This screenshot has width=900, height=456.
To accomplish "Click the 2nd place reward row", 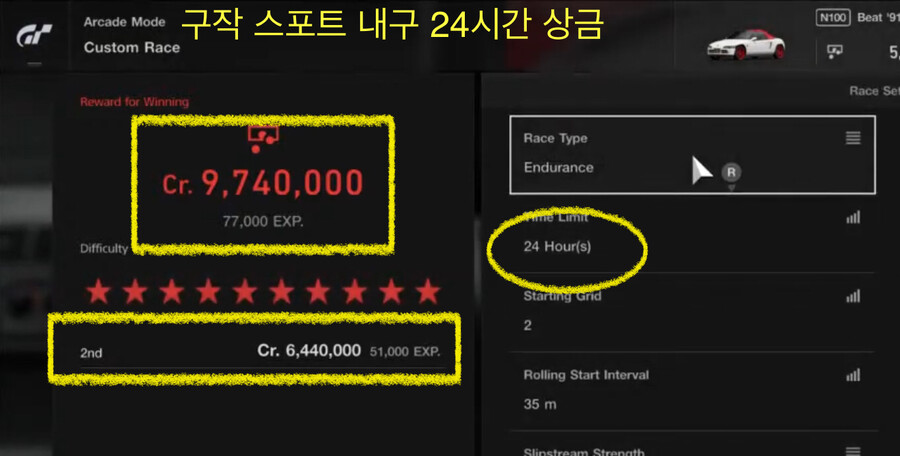I will pyautogui.click(x=262, y=351).
